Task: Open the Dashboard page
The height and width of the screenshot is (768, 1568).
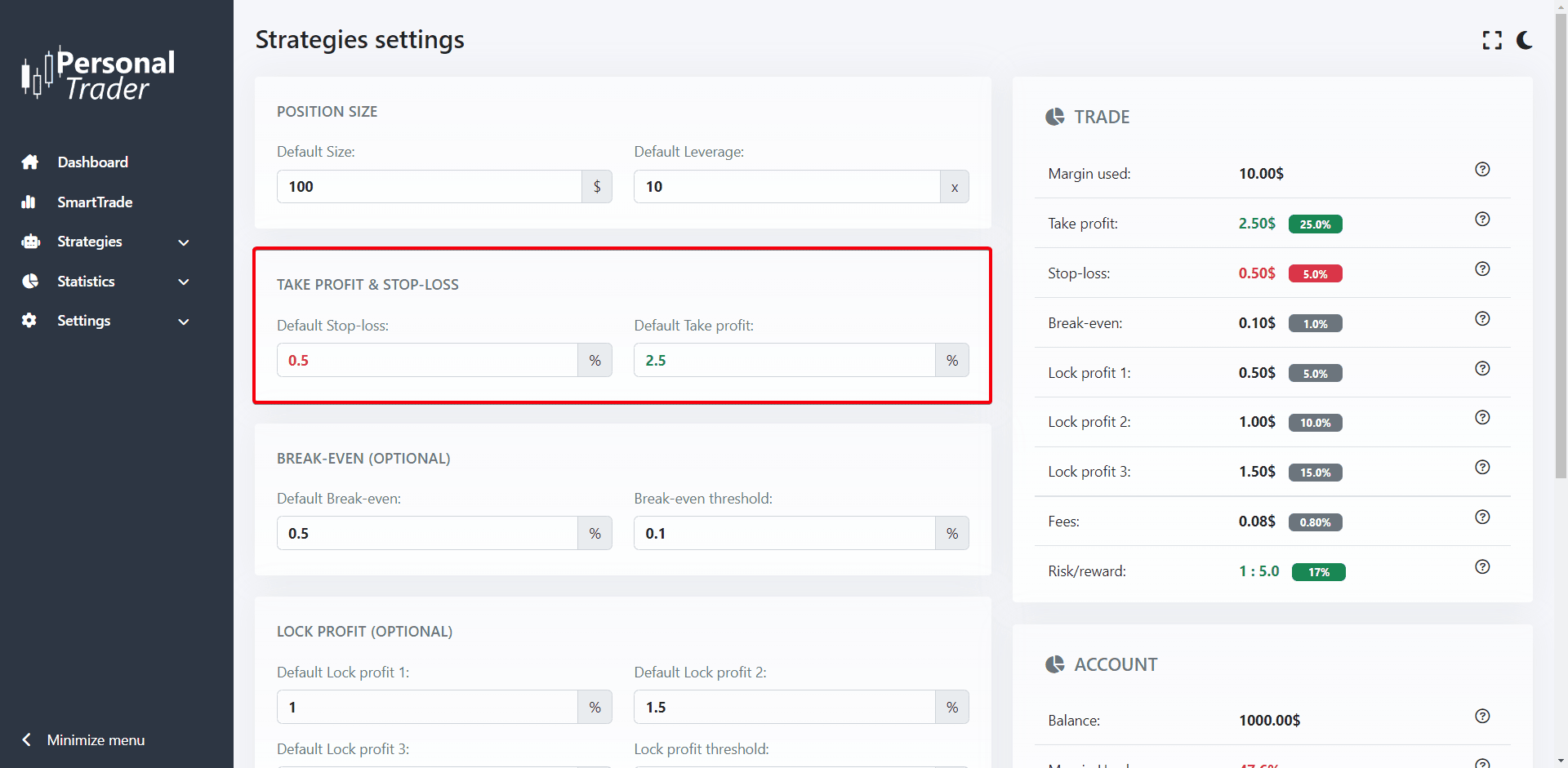Action: point(92,162)
